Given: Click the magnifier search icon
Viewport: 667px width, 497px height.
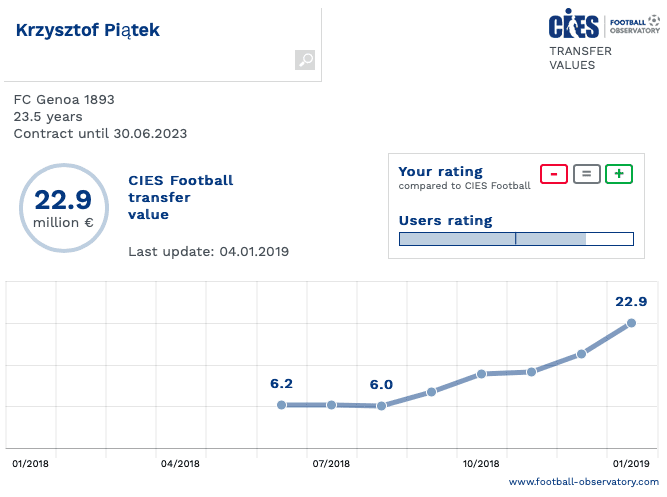Looking at the screenshot, I should (305, 61).
